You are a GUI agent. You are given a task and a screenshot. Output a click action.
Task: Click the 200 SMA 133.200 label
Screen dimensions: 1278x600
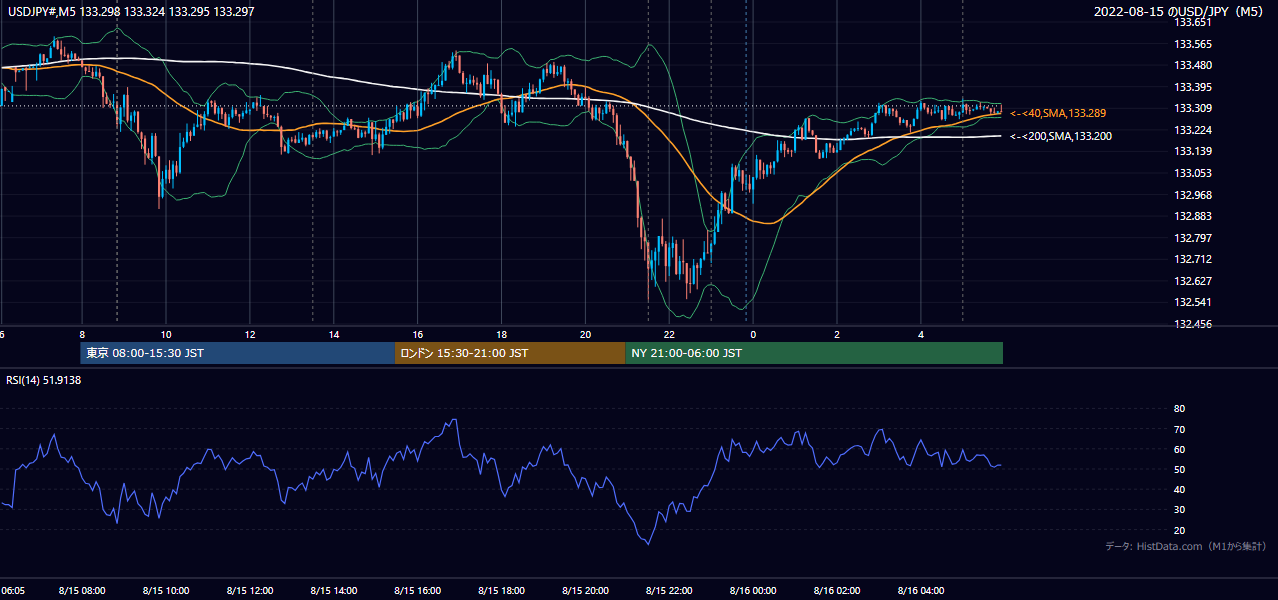pyautogui.click(x=1061, y=136)
